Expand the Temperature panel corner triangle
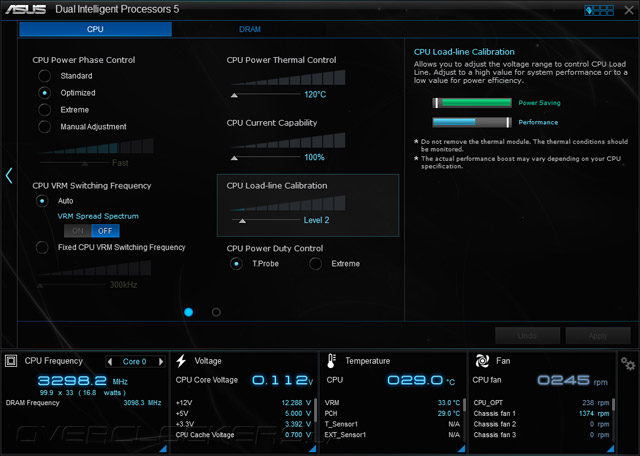The height and width of the screenshot is (456, 640). 462,448
